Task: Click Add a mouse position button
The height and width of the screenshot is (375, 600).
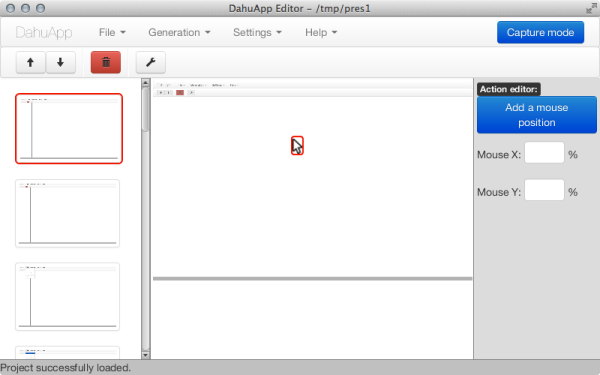Action: pyautogui.click(x=536, y=115)
